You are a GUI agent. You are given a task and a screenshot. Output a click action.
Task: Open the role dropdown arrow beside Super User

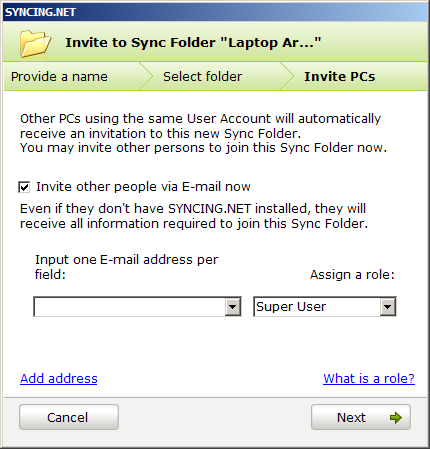387,307
